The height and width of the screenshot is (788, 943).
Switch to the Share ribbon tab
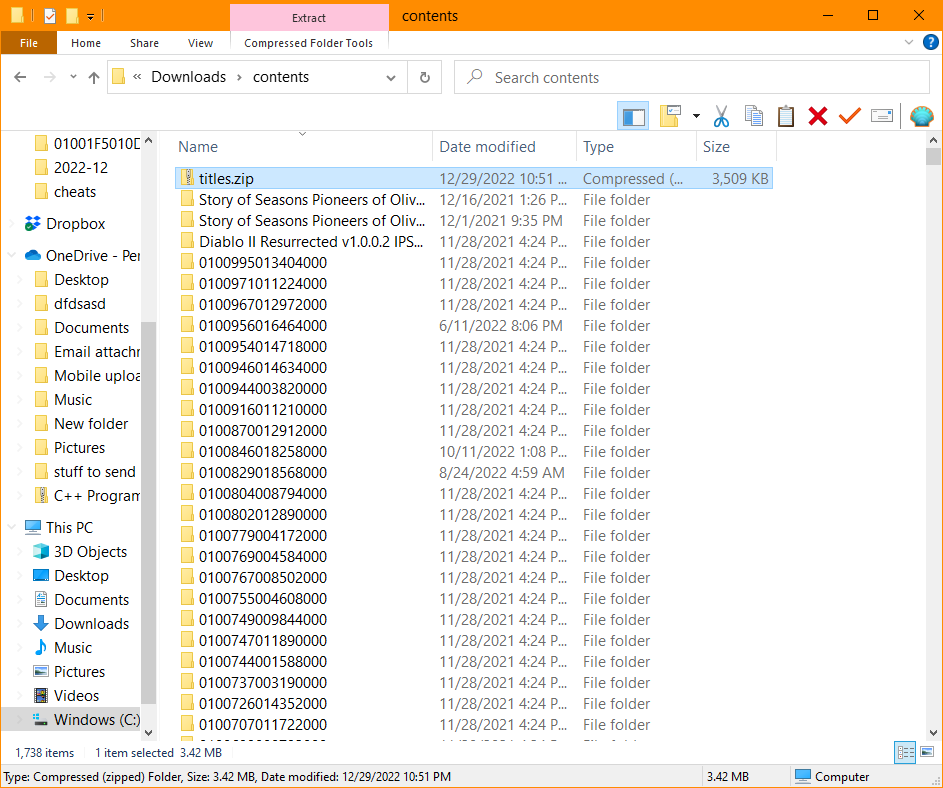click(x=144, y=43)
